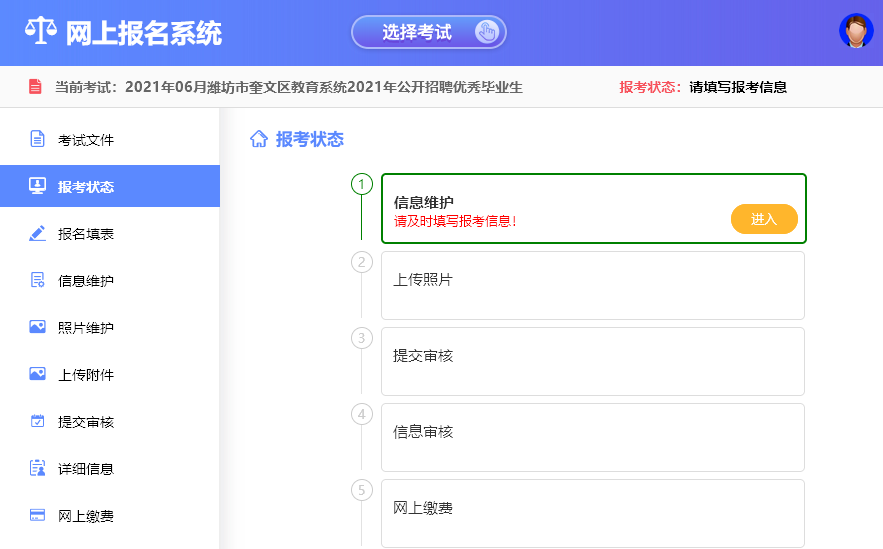Click the 照片维护 picture icon
Screen dimensions: 883x549
37,327
